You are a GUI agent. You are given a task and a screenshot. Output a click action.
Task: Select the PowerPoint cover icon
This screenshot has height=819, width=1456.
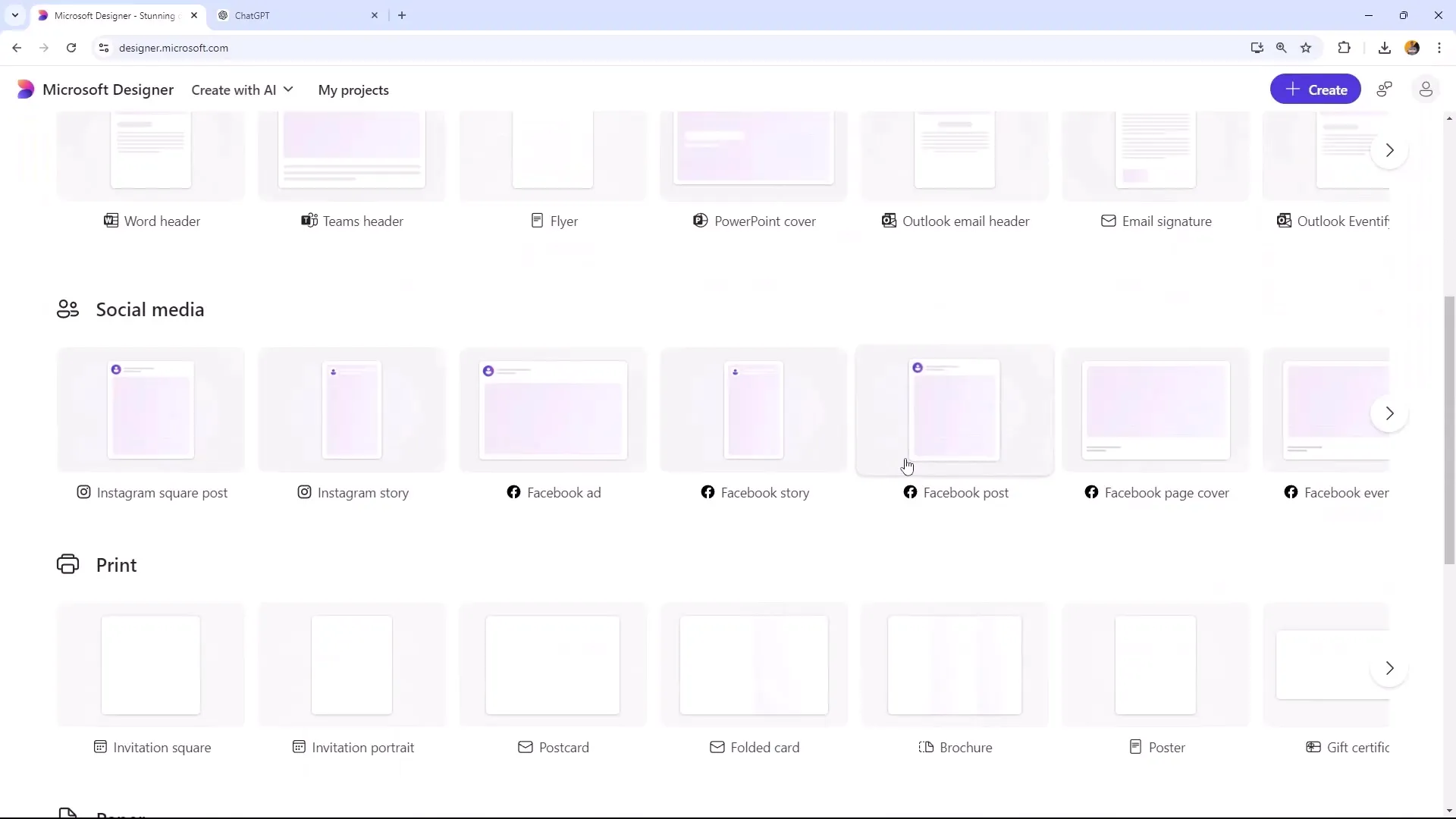coord(700,221)
